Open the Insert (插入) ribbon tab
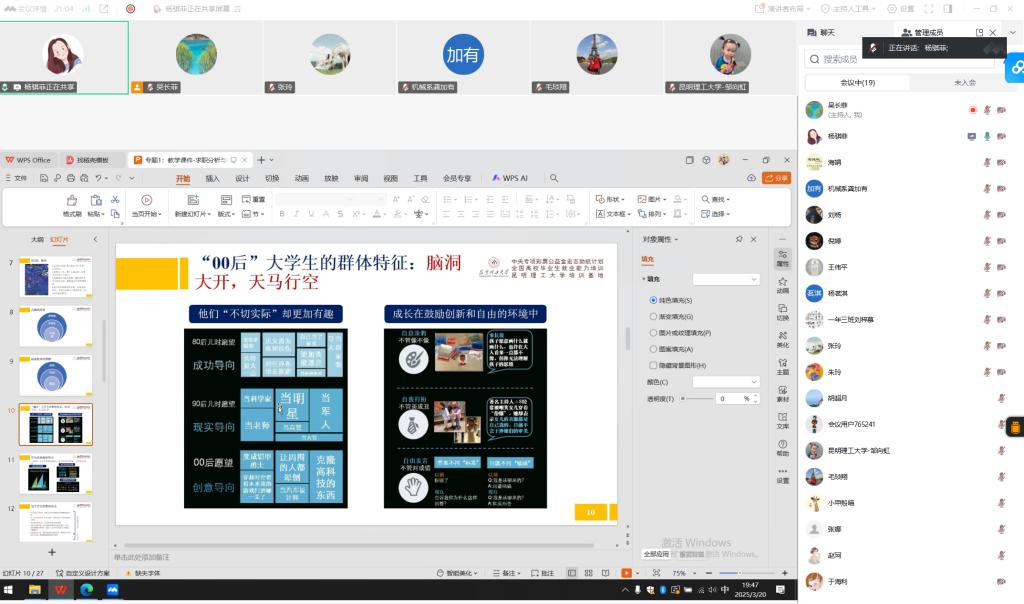 point(212,178)
